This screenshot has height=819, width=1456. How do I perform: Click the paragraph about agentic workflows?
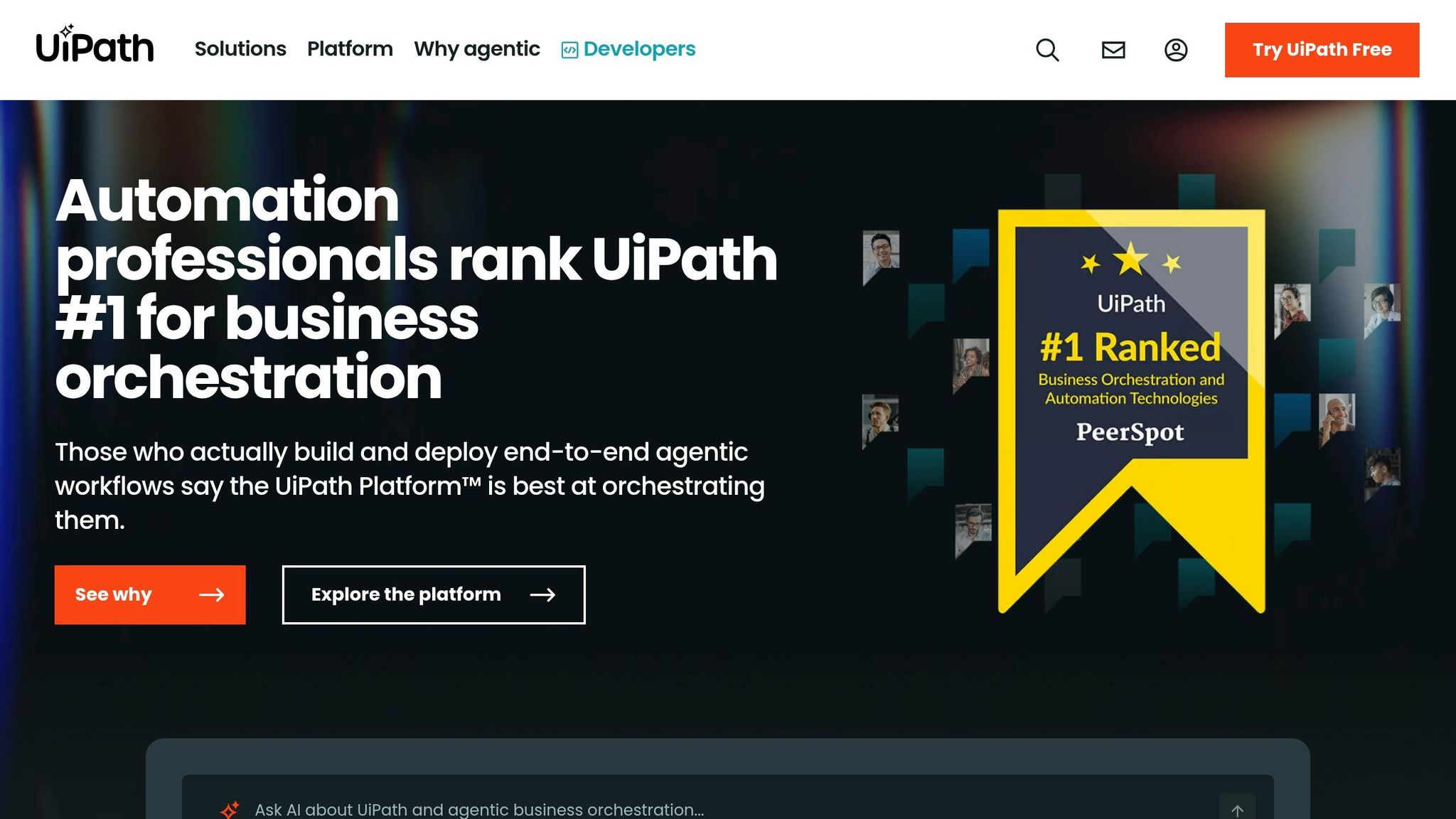click(410, 486)
